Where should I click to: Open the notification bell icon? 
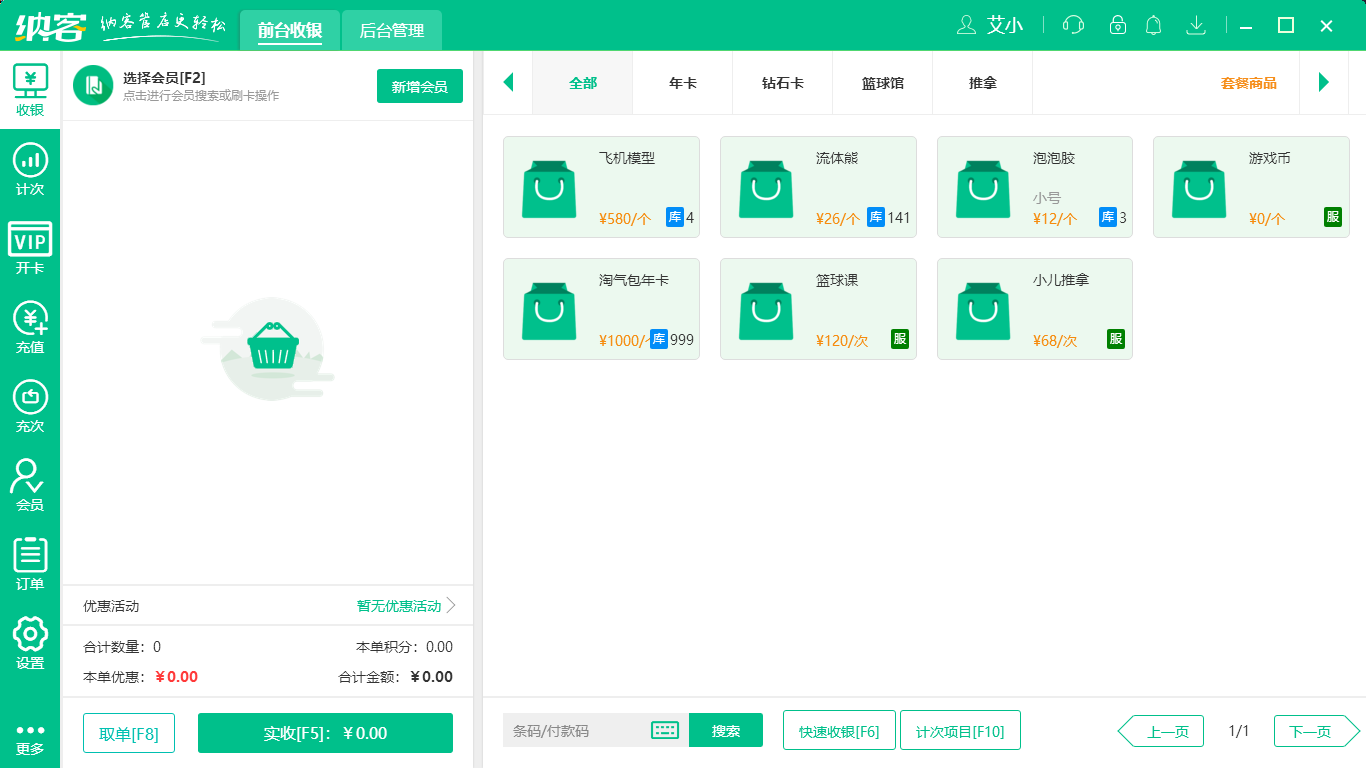click(x=1153, y=25)
